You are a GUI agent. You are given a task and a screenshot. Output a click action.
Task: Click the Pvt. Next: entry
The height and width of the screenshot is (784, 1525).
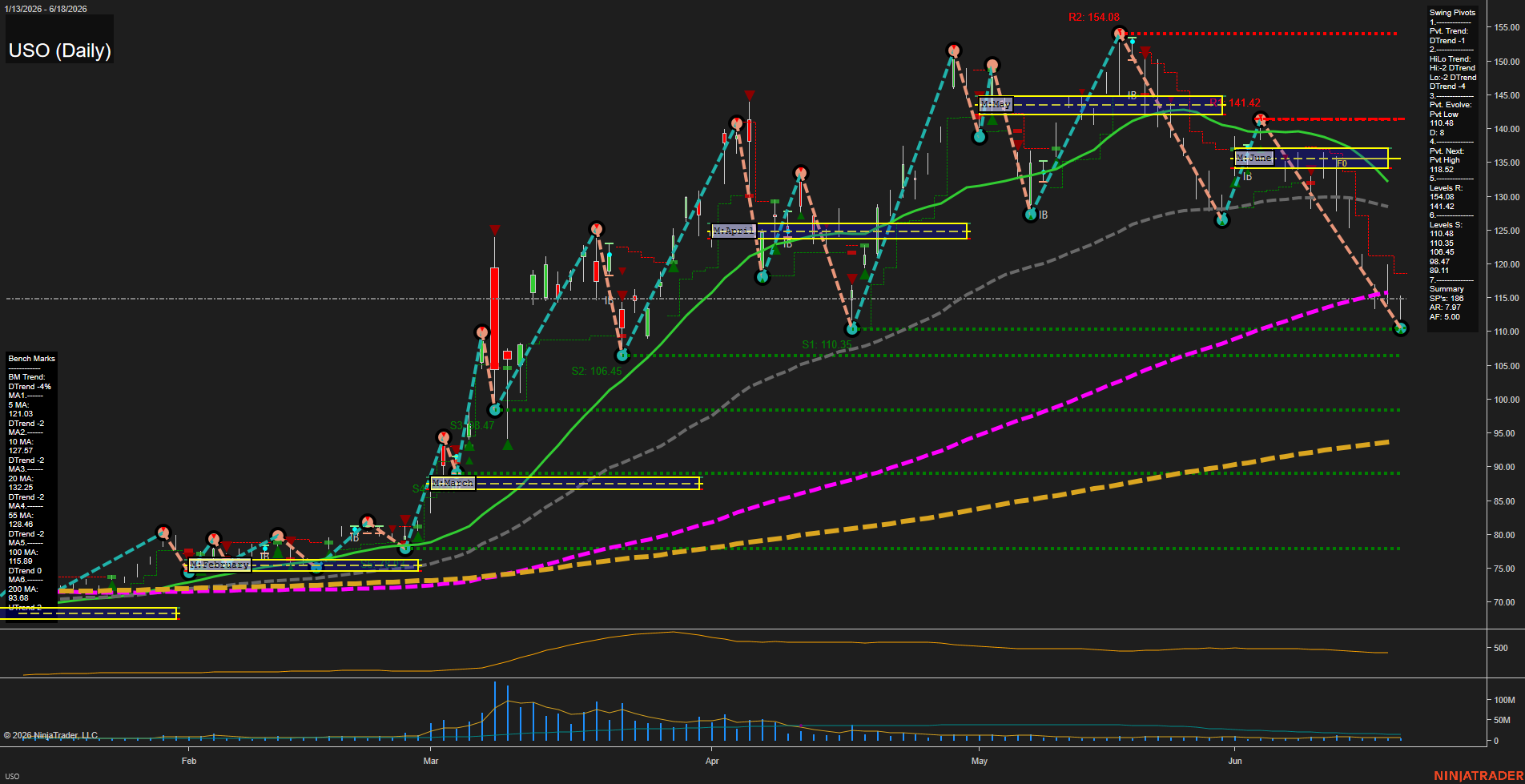[x=1447, y=151]
